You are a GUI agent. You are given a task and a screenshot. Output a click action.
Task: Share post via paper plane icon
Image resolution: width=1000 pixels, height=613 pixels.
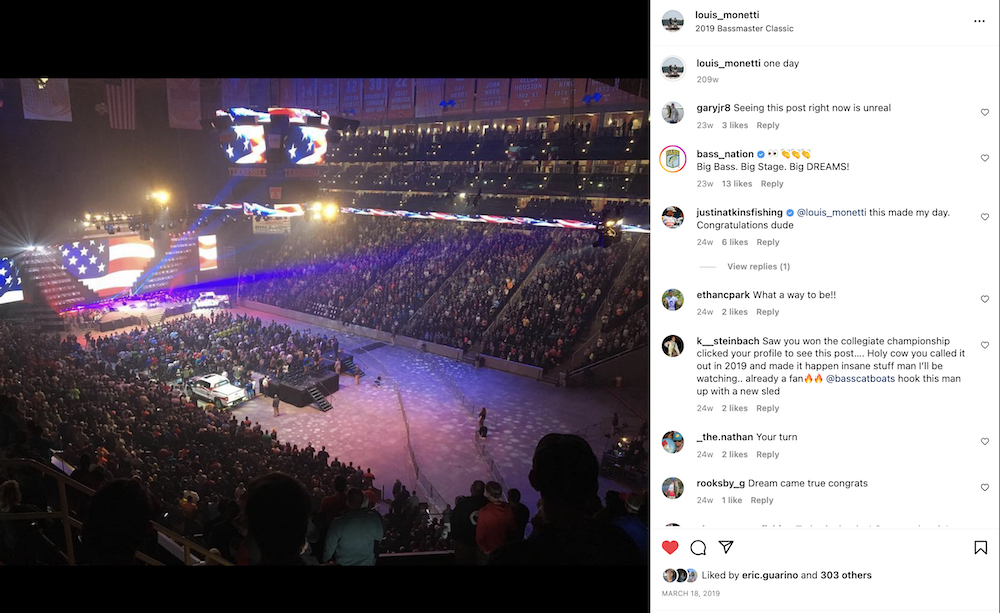(727, 547)
